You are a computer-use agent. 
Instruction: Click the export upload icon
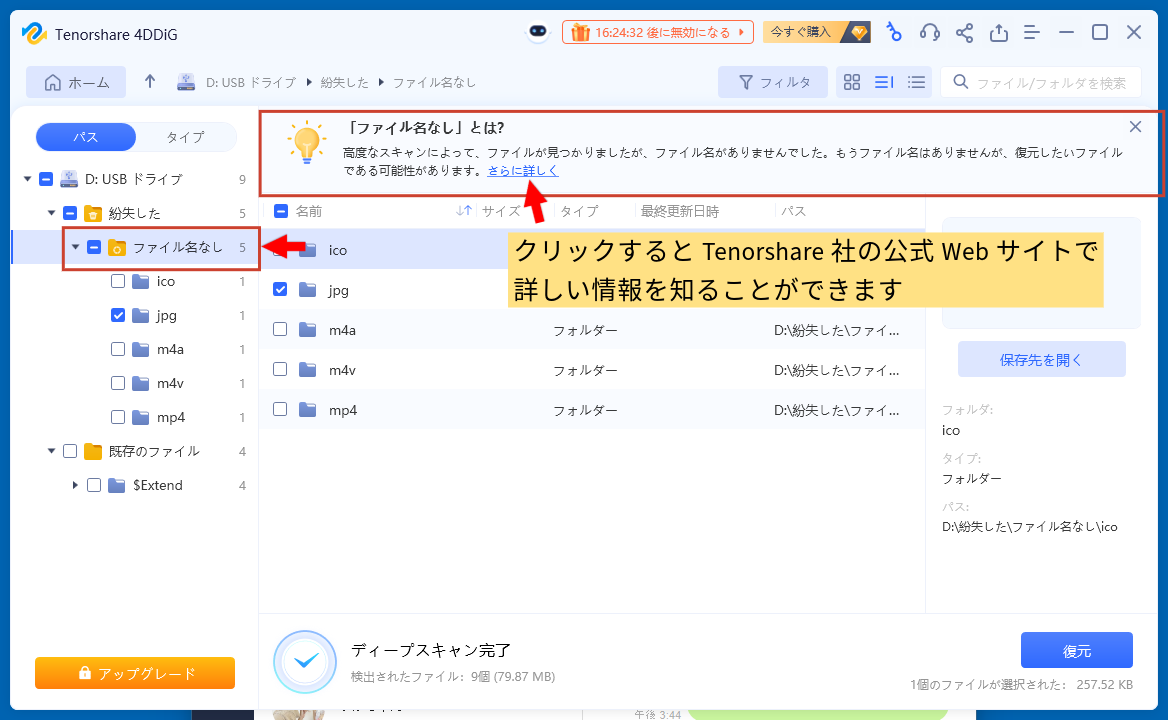point(999,32)
